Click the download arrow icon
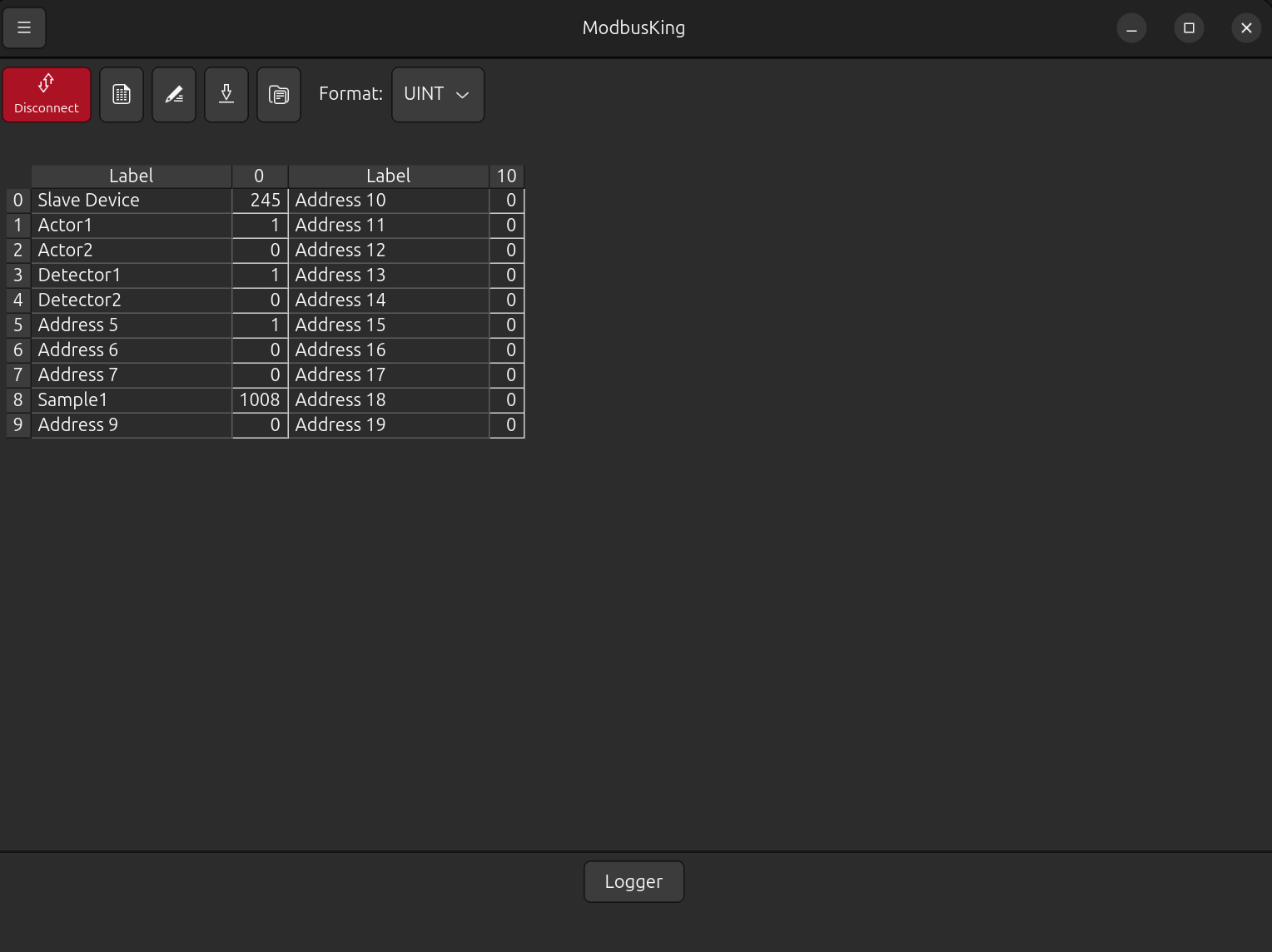The image size is (1272, 952). [226, 95]
